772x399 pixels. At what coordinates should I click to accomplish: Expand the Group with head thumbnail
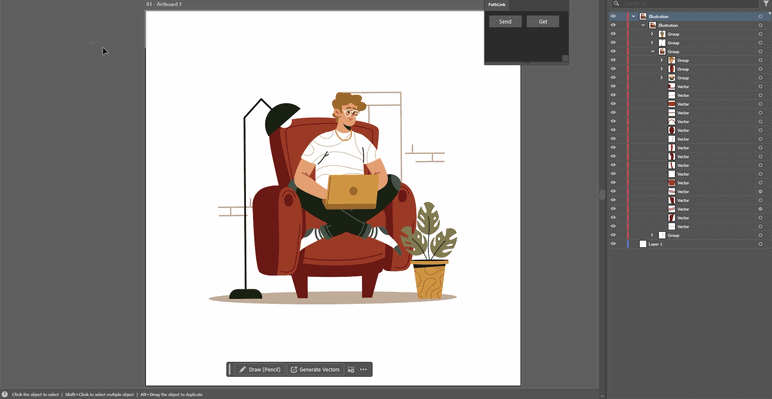(x=662, y=60)
